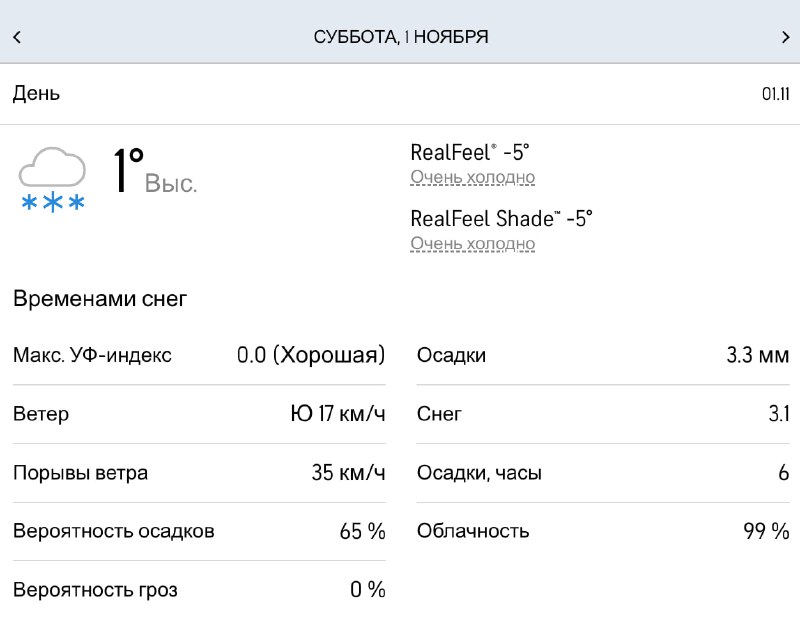
Task: Click the 'СУББОТА, 1 НОЯБРЯ' date header
Action: (x=400, y=37)
